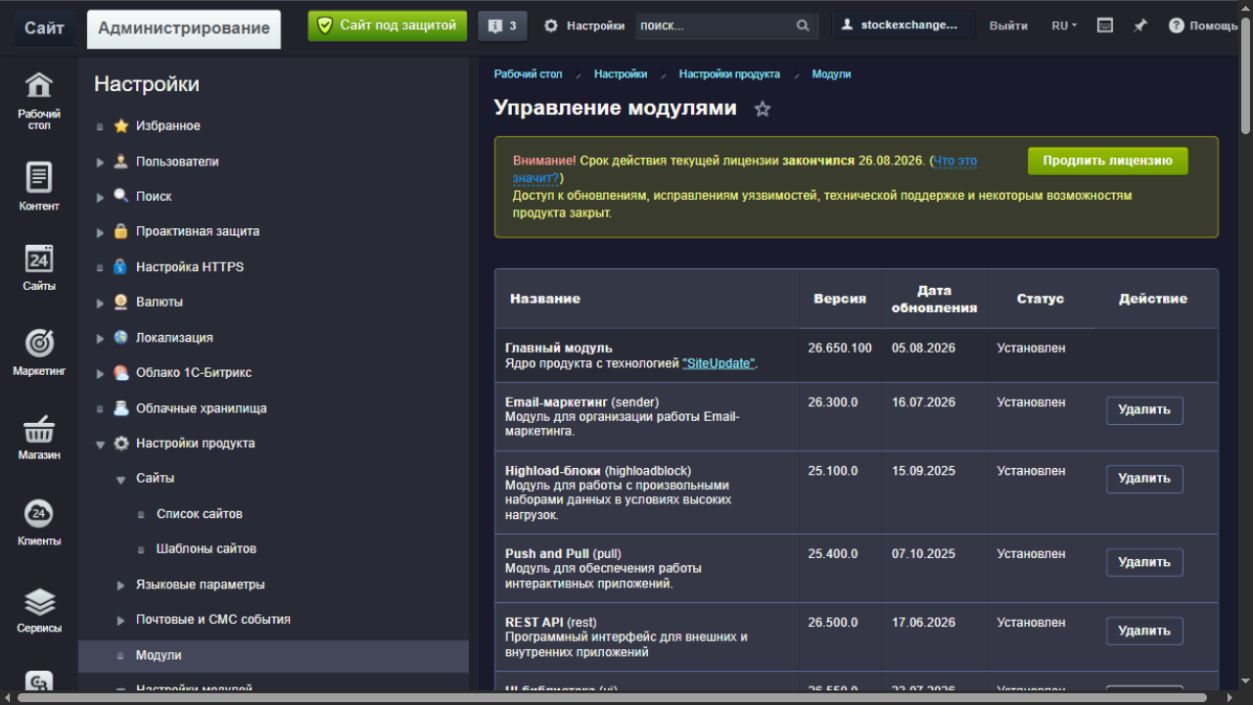Add page to favorites with star icon

[x=762, y=109]
